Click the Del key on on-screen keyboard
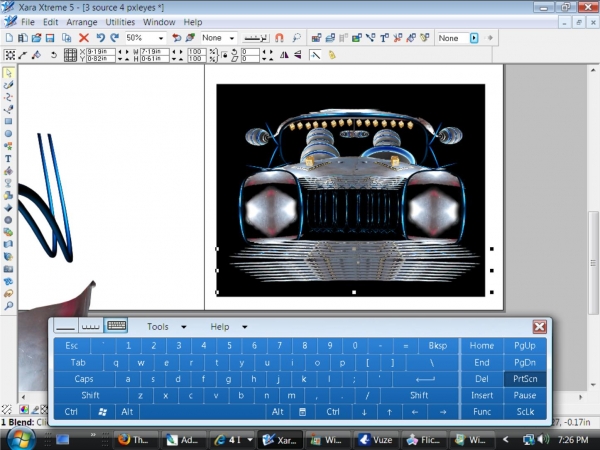Image resolution: width=600 pixels, height=450 pixels. 482,379
